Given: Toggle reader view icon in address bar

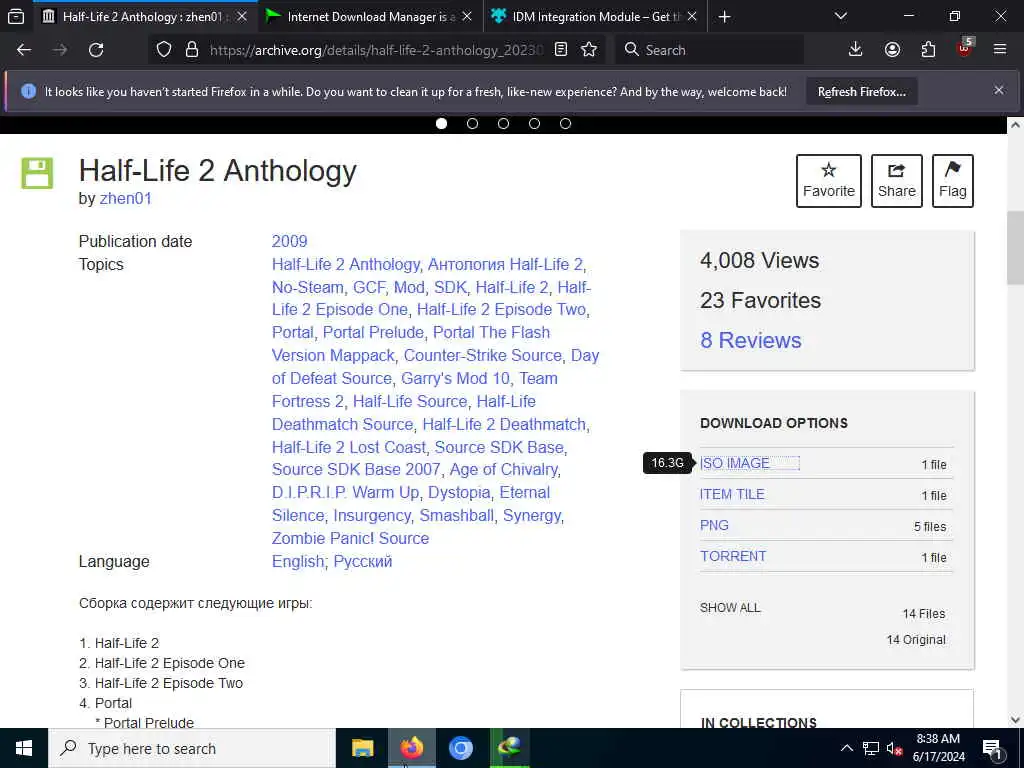Looking at the screenshot, I should pyautogui.click(x=560, y=50).
